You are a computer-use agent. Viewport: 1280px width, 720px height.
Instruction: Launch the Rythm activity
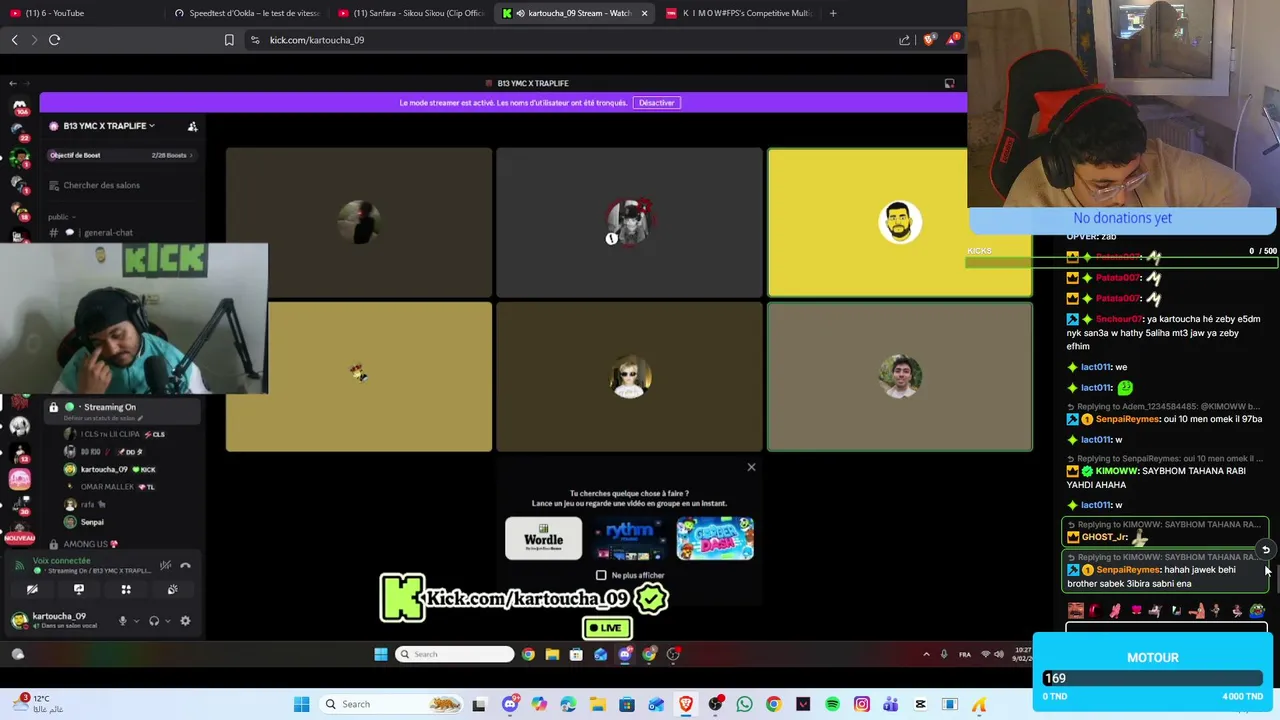629,539
